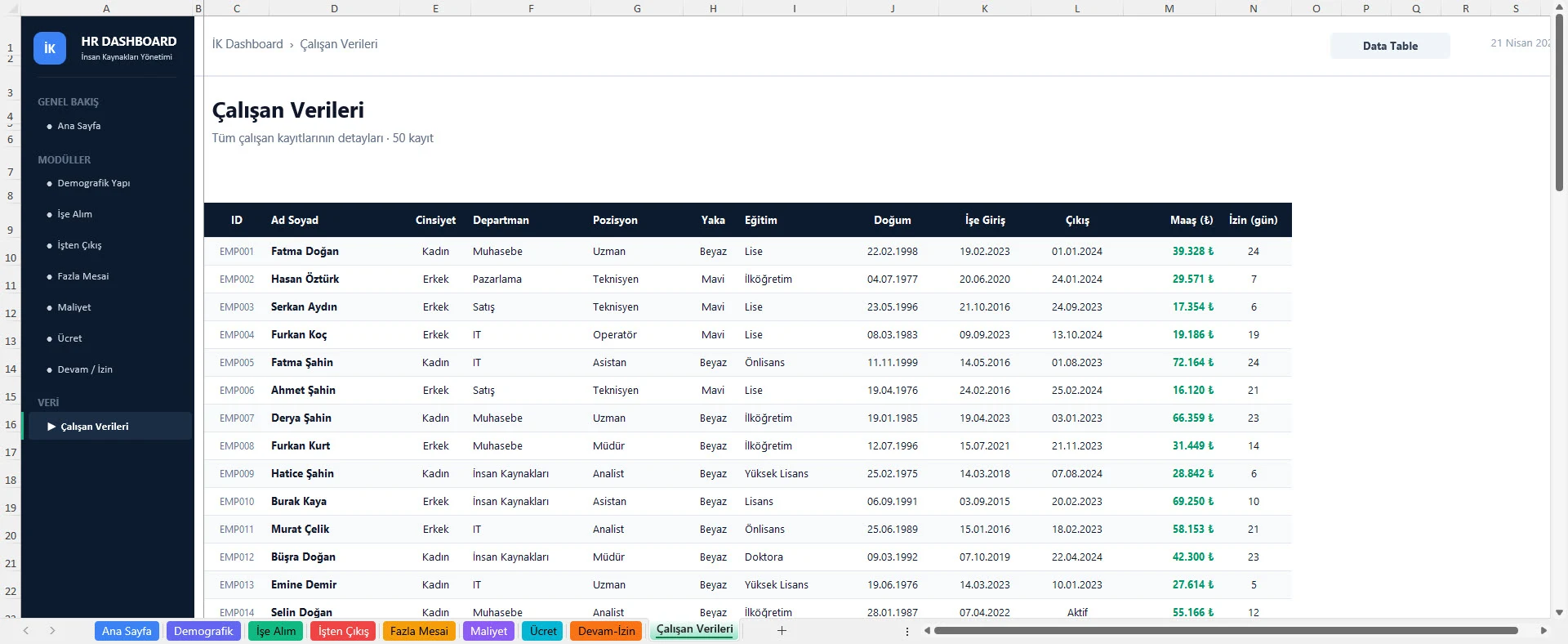Switch to the İşe Alım sheet tab
Image resolution: width=1568 pixels, height=644 pixels.
(276, 631)
